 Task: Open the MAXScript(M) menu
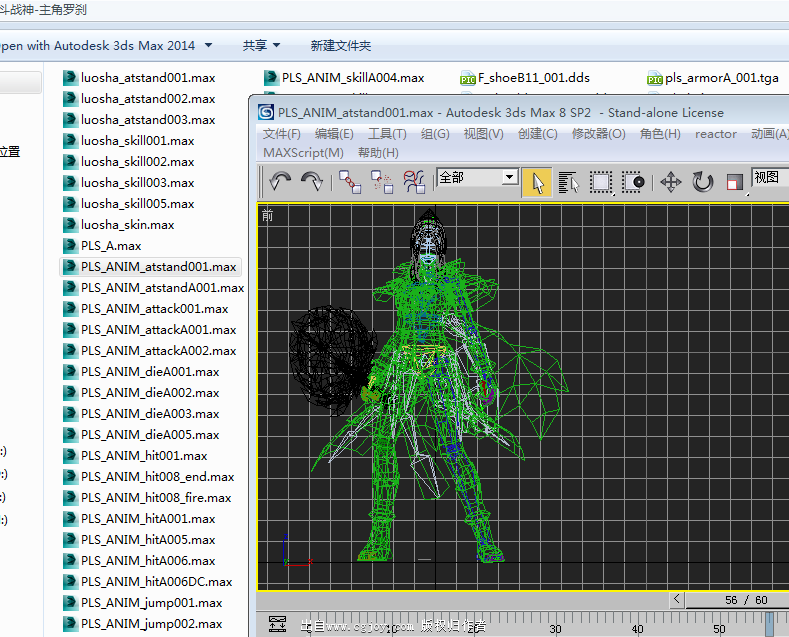pos(303,152)
